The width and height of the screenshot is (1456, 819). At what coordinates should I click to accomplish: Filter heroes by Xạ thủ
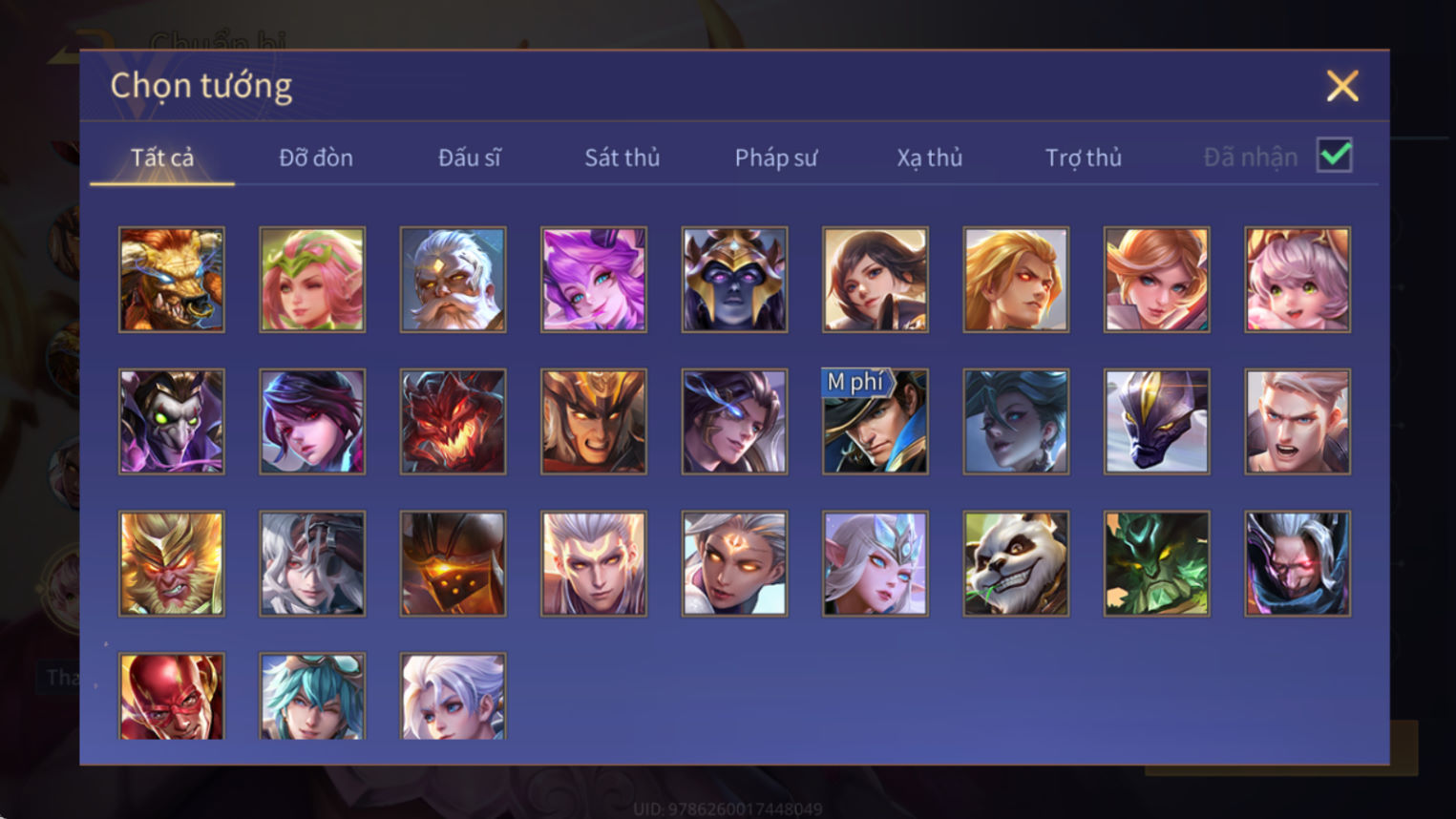[929, 157]
